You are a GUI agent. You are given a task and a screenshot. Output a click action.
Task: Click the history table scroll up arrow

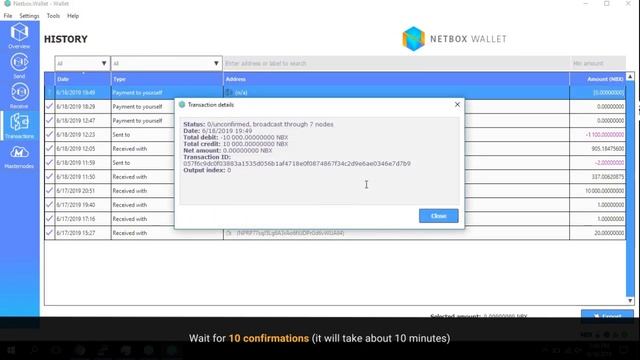click(x=630, y=76)
